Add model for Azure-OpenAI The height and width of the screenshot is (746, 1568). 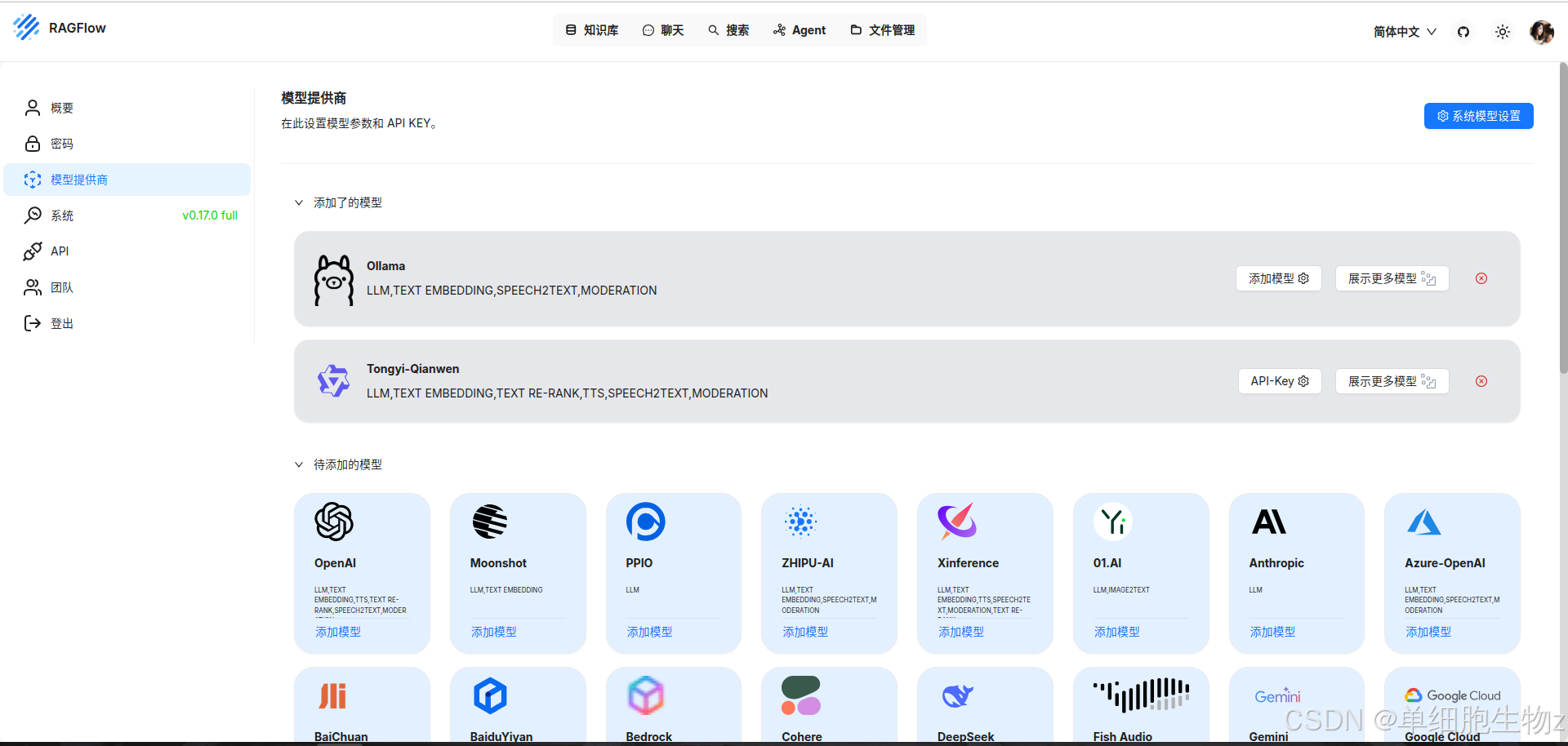click(x=1428, y=632)
